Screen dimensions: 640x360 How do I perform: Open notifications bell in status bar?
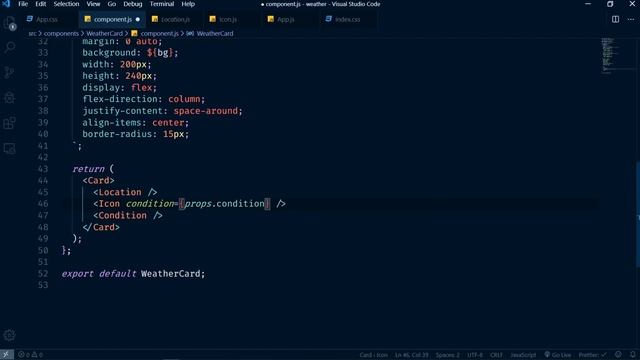click(632, 355)
